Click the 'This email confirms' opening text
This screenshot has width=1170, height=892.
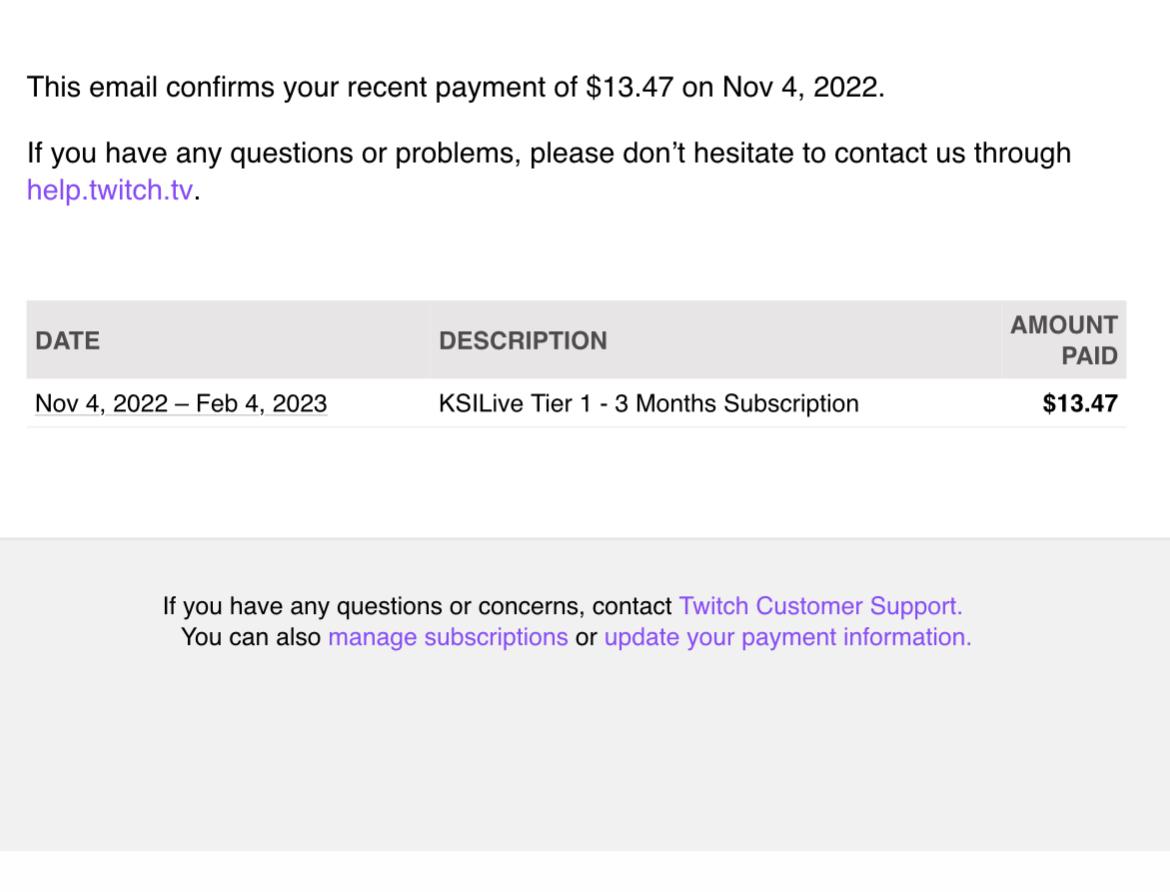(x=151, y=87)
